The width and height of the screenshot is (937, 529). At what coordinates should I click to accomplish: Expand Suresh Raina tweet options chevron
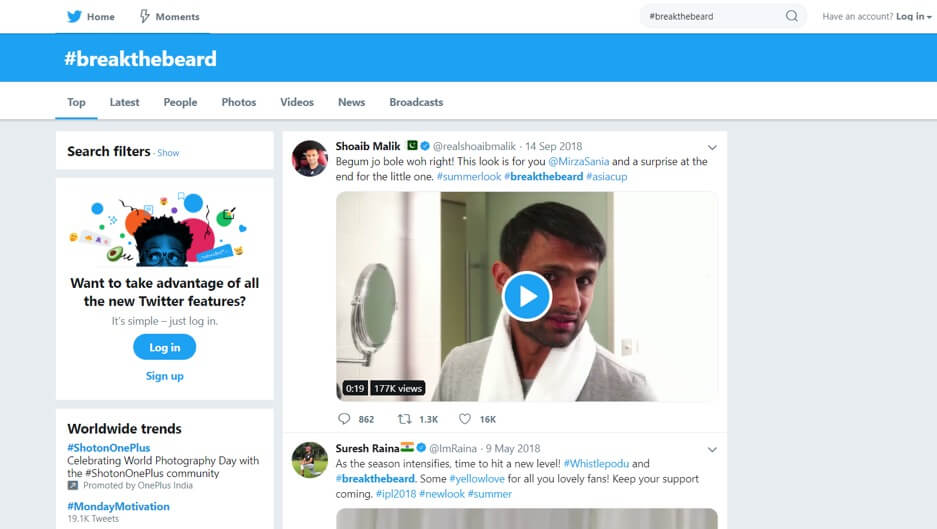tap(712, 450)
